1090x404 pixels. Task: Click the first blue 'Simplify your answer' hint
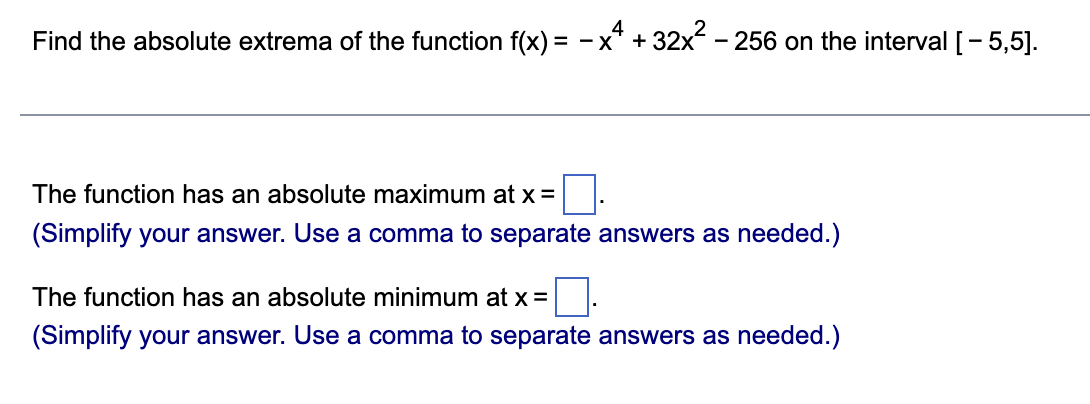coord(436,236)
